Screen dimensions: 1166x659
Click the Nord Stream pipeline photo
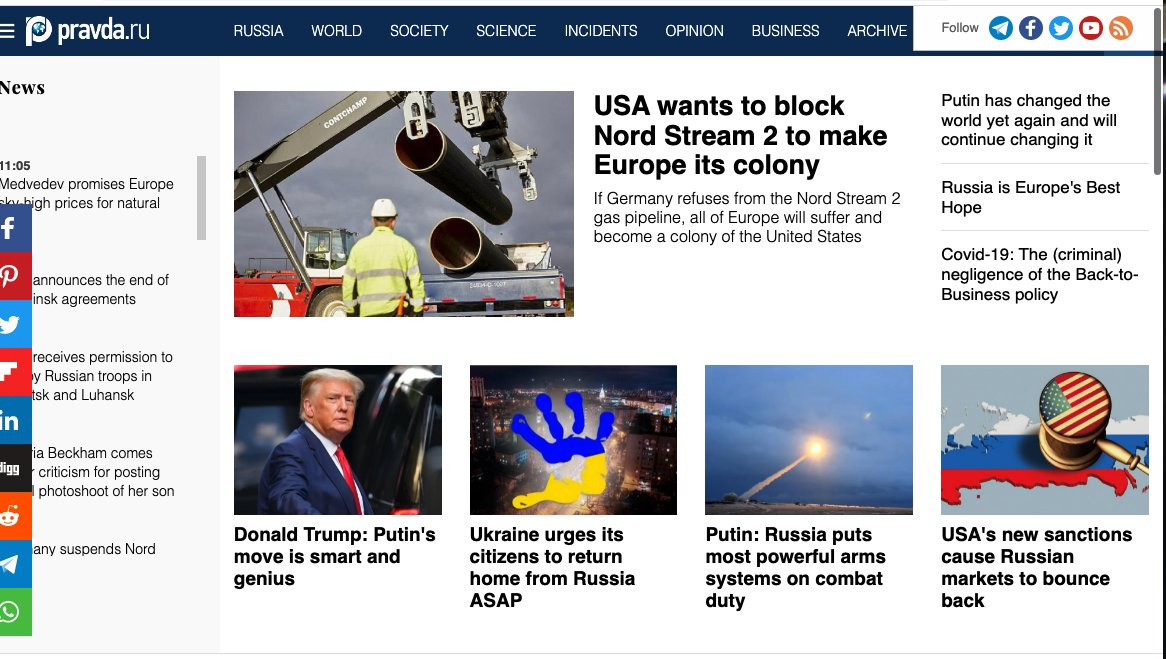(x=404, y=204)
